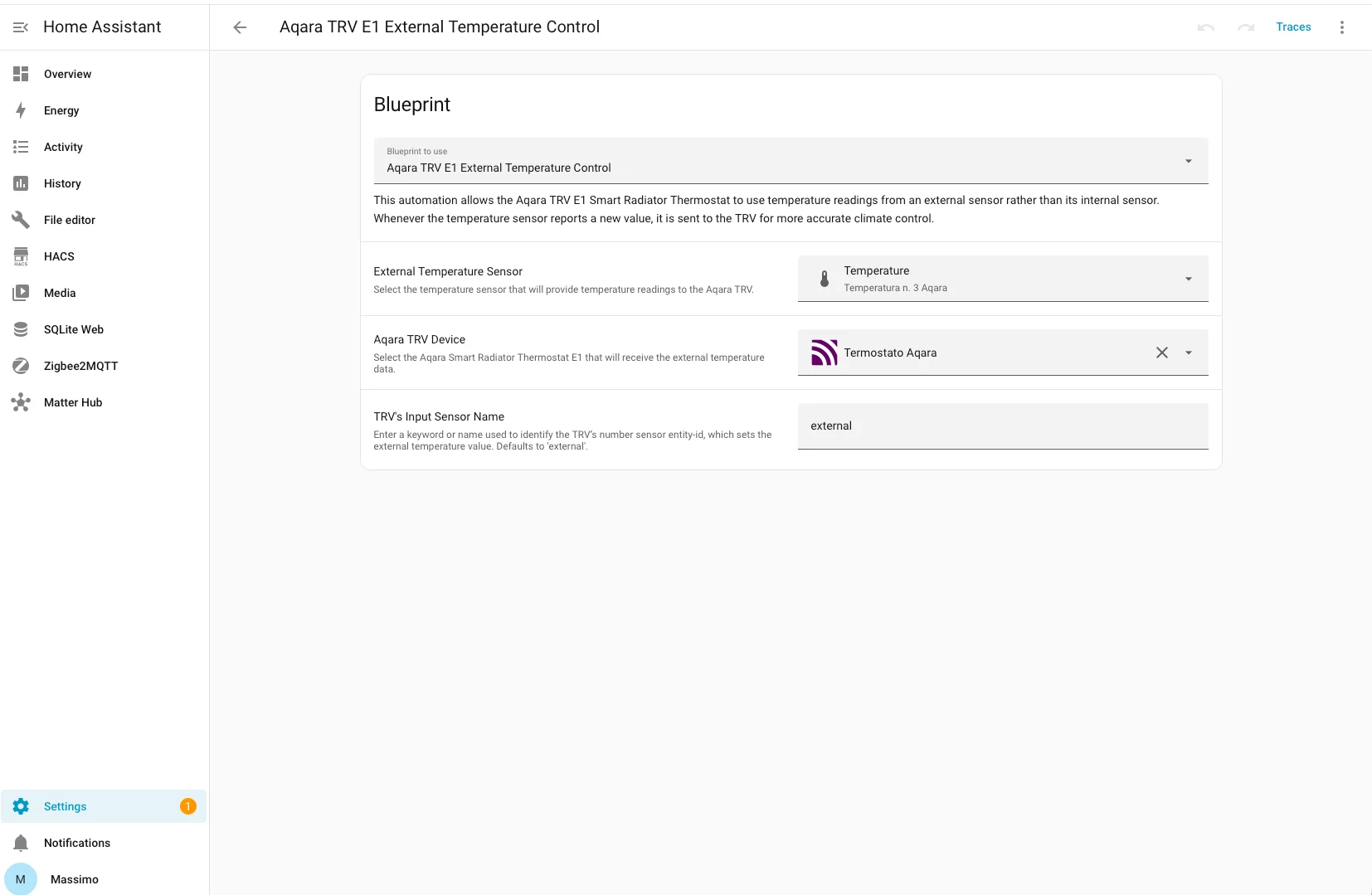The height and width of the screenshot is (895, 1372).
Task: Open the External Temperature Sensor entity dropdown
Action: click(1003, 279)
